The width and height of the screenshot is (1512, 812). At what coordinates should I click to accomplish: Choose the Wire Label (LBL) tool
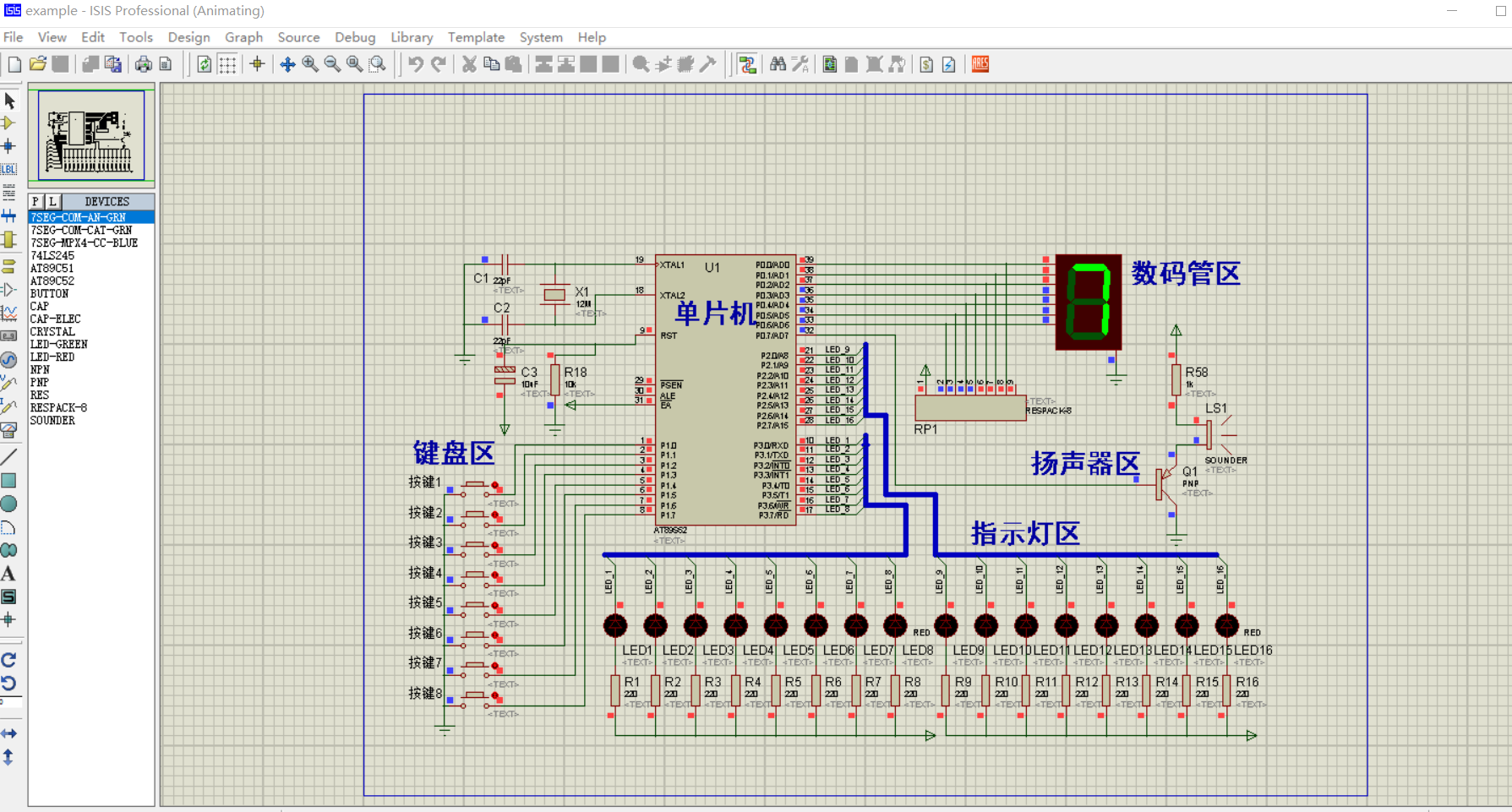(x=9, y=169)
